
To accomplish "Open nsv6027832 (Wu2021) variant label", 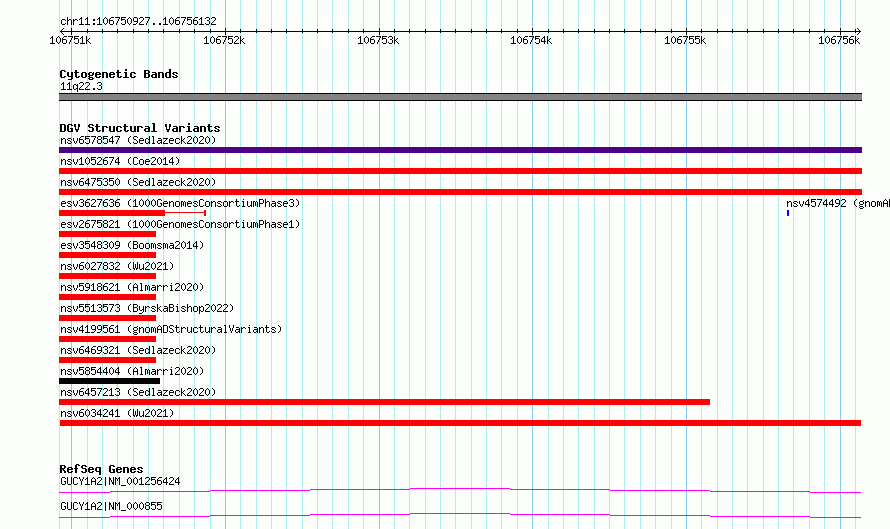I will pos(117,266).
